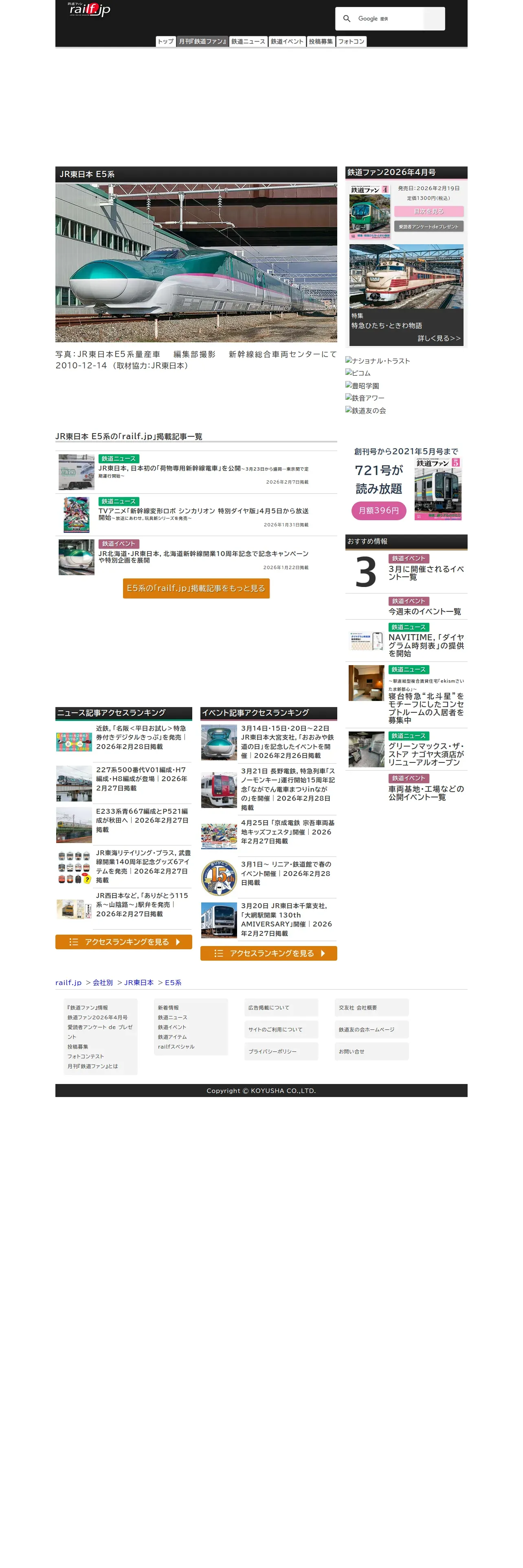Click the 北斗星 room photo thumbnail
The width and height of the screenshot is (523, 1568).
click(367, 683)
